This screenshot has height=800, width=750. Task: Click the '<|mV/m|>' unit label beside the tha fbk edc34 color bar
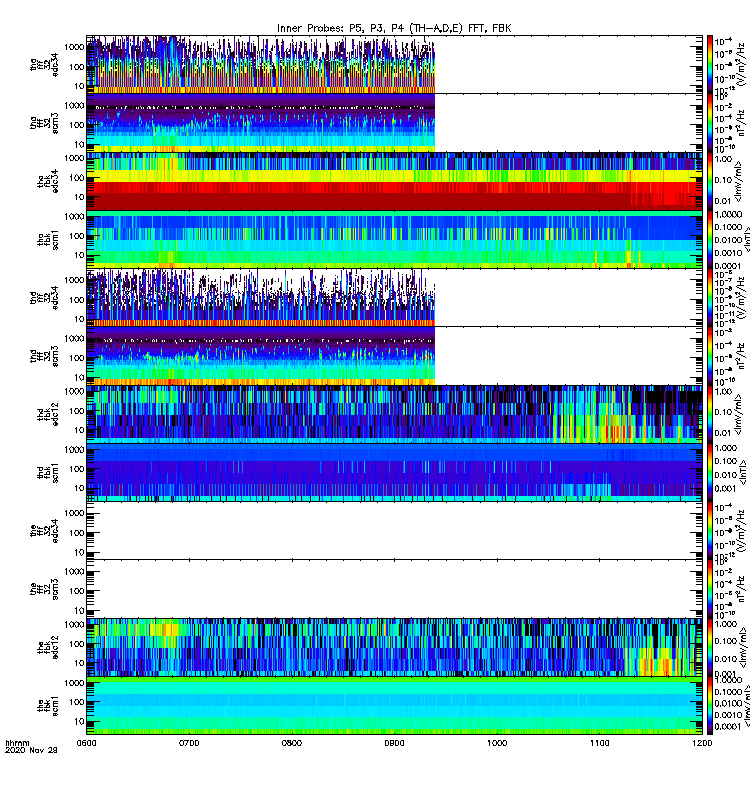739,182
